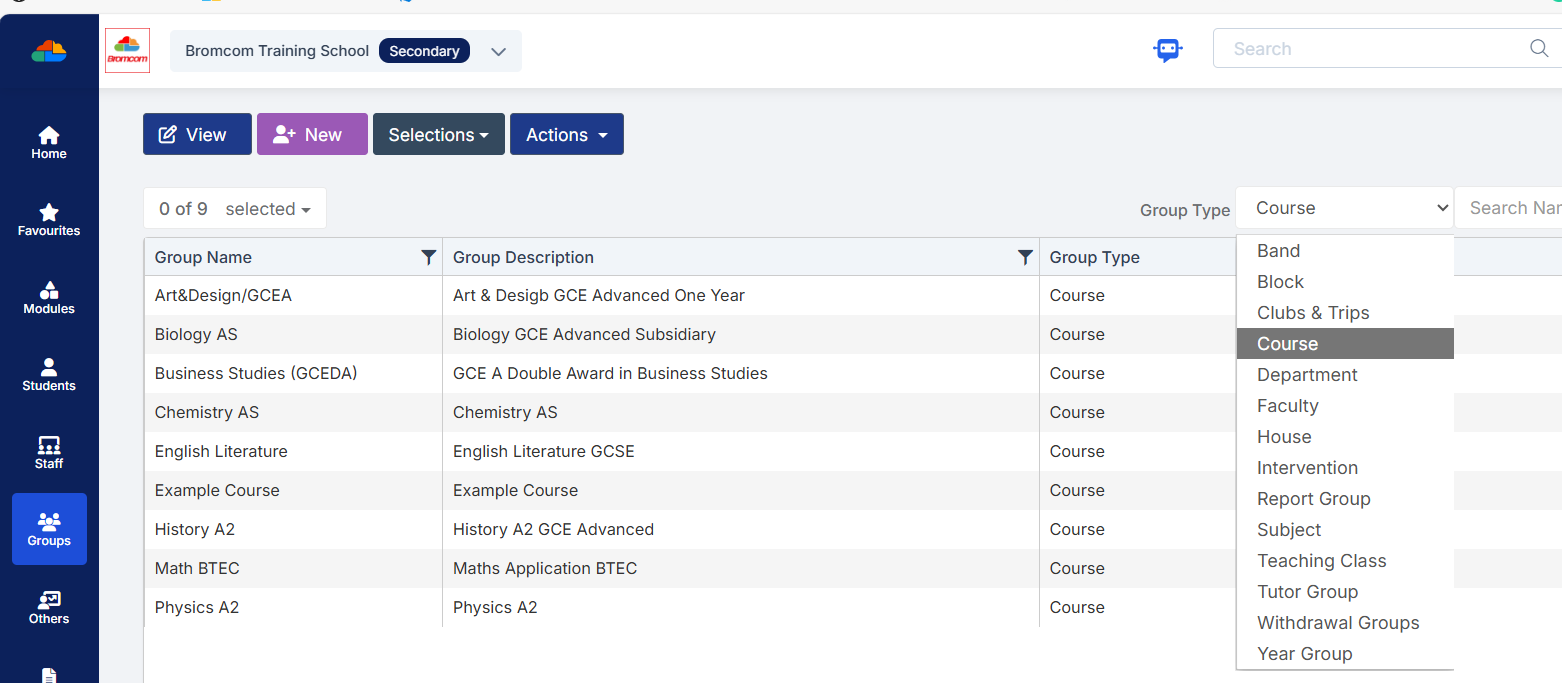Expand the 0 of 9 selected dropdown
This screenshot has width=1562, height=683.
point(235,209)
